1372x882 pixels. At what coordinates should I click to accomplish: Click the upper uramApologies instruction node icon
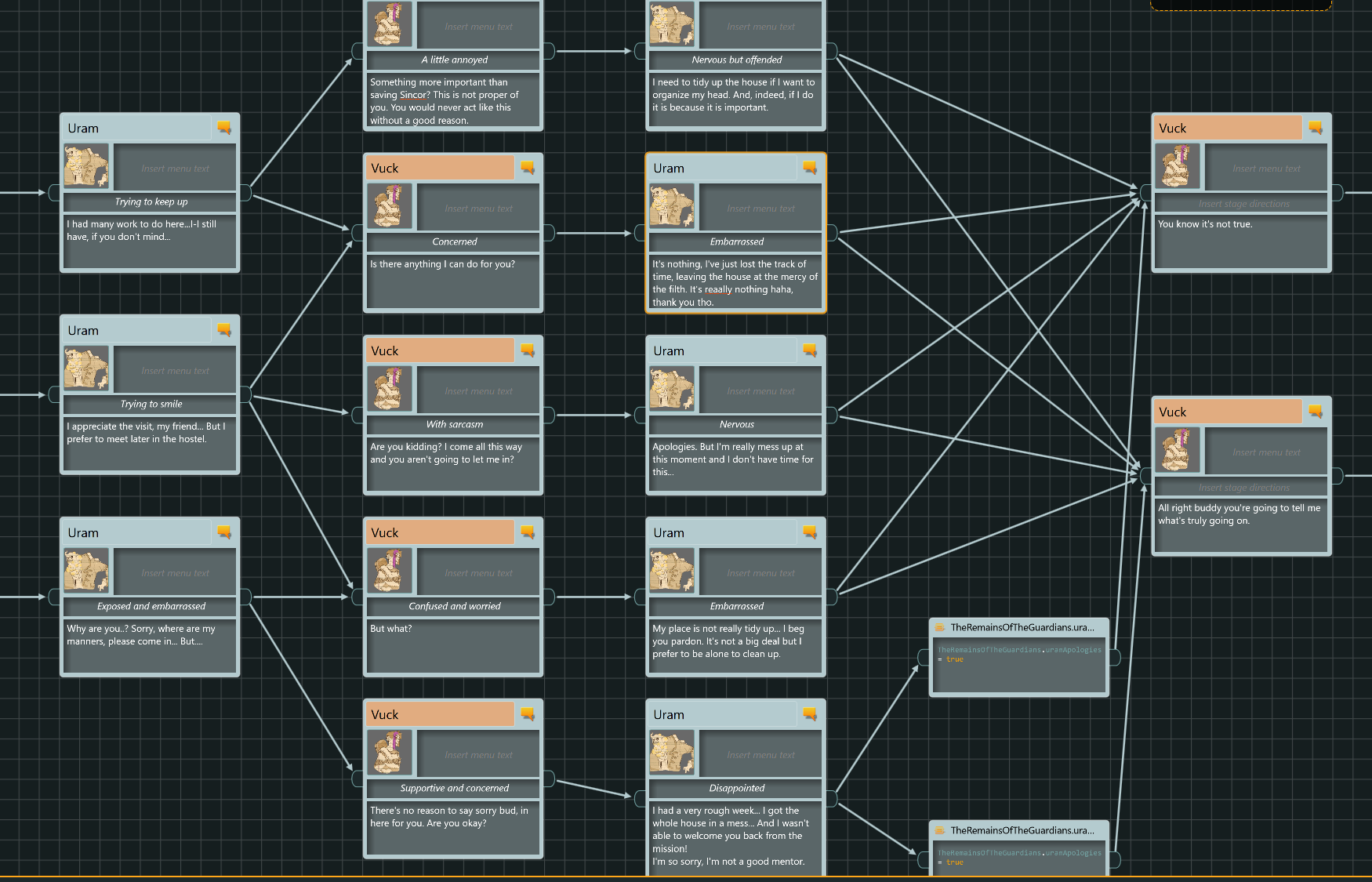click(x=939, y=627)
